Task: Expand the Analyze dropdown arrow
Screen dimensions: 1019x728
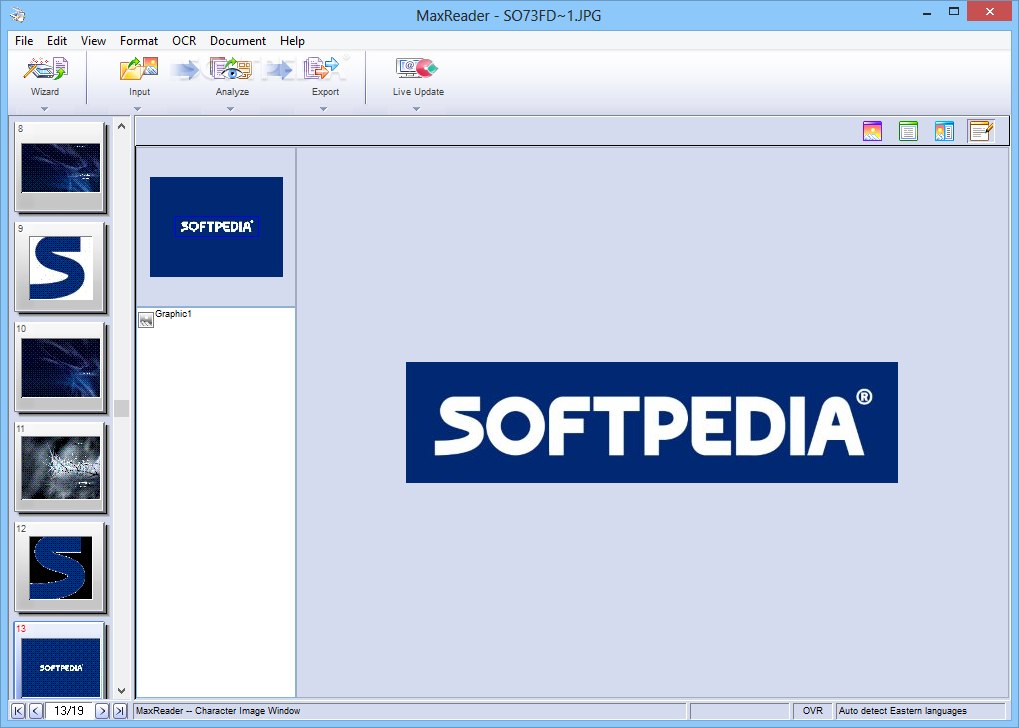Action: pos(230,109)
